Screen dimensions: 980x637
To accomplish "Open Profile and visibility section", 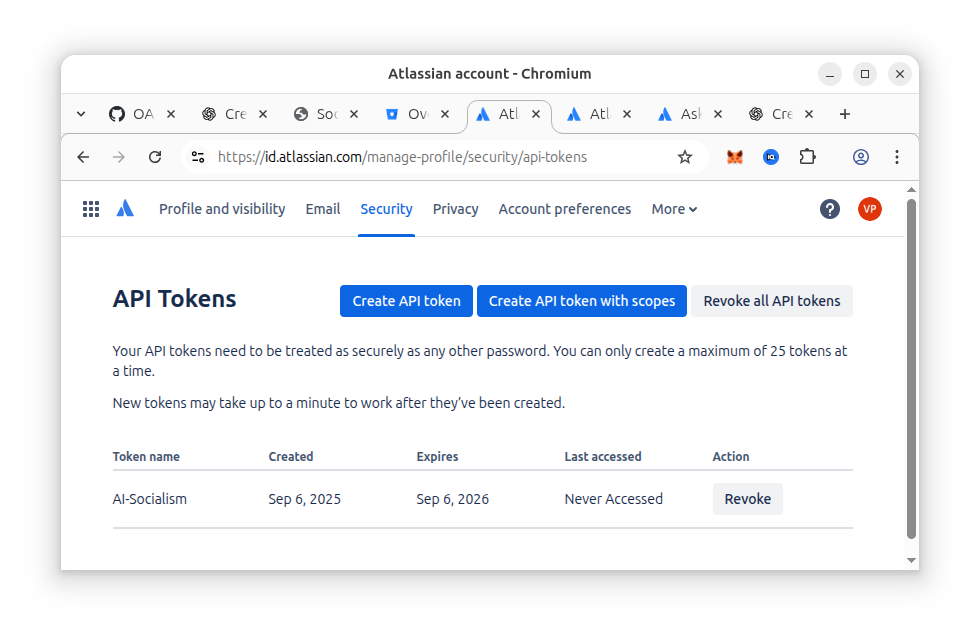I will [x=222, y=209].
